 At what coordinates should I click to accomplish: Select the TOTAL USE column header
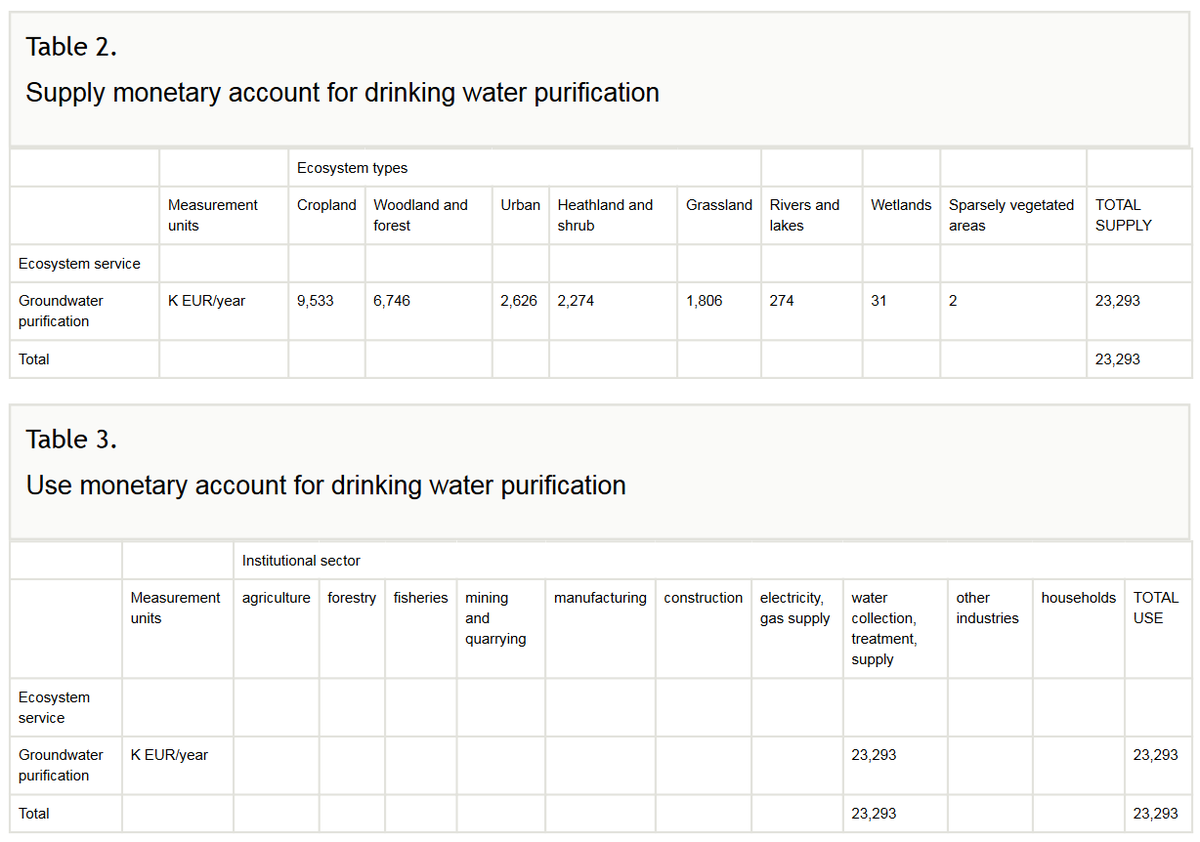pyautogui.click(x=1155, y=608)
